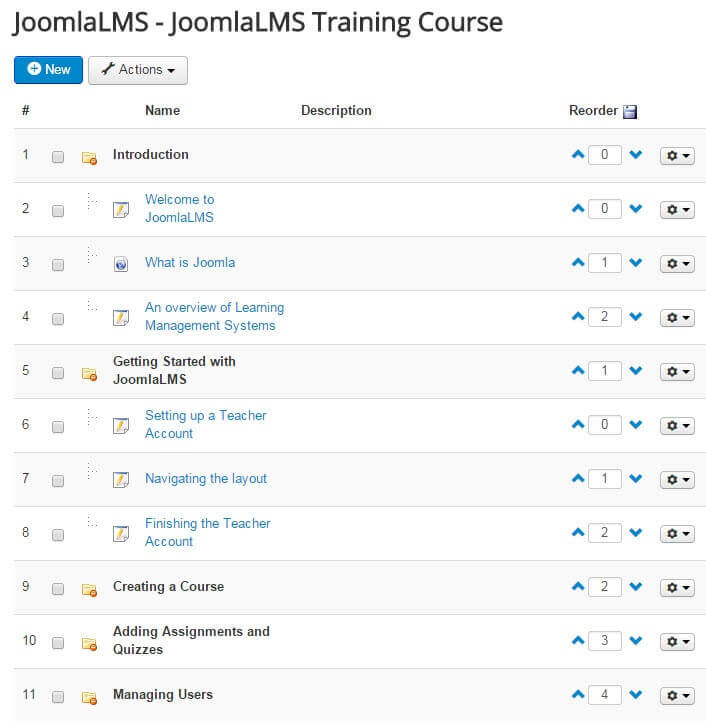Screen dimensions: 706x723
Task: Move Welcome to JoomlaLMS up one position
Action: [x=578, y=208]
